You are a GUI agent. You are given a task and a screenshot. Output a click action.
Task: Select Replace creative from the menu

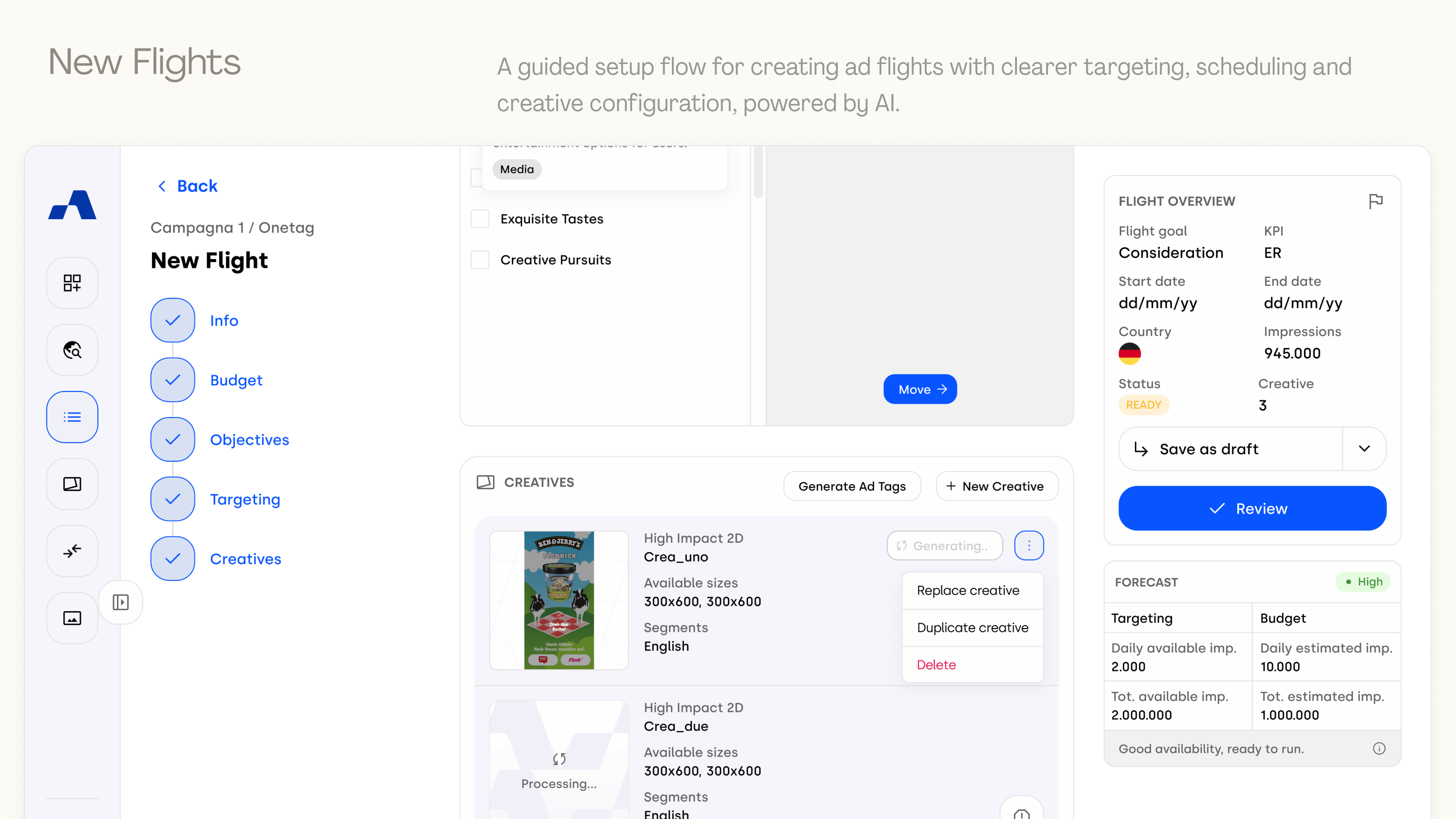(x=973, y=591)
